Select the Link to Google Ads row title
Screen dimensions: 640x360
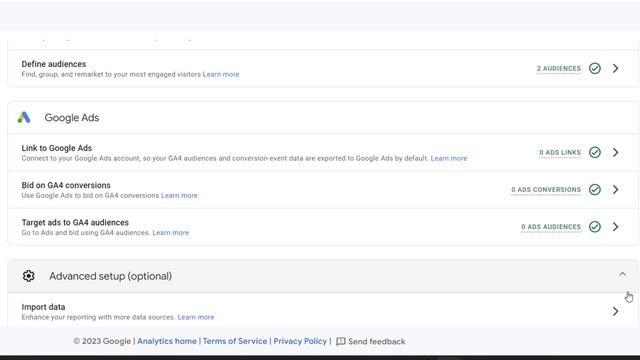click(57, 148)
